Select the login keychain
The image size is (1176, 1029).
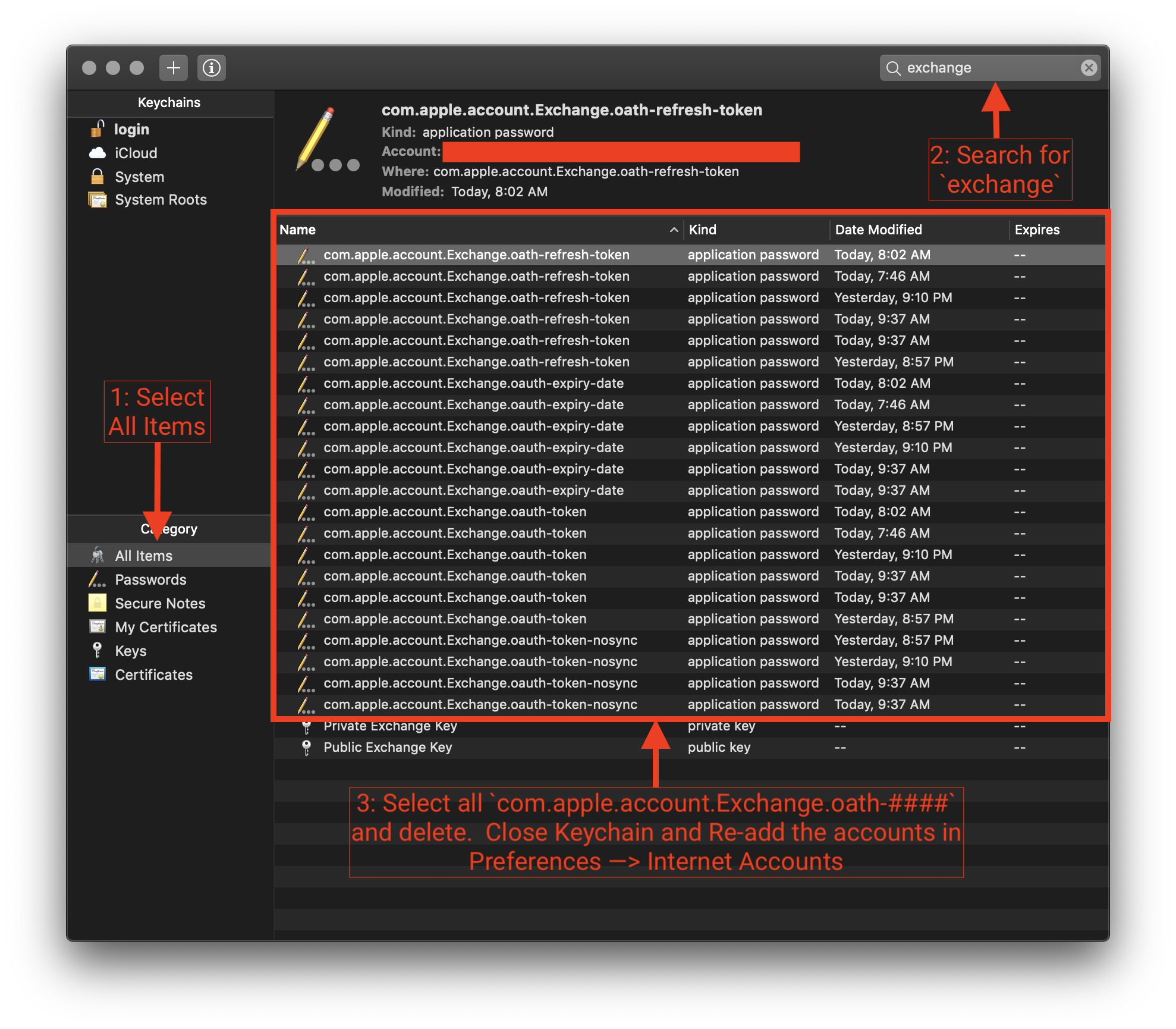(170, 129)
